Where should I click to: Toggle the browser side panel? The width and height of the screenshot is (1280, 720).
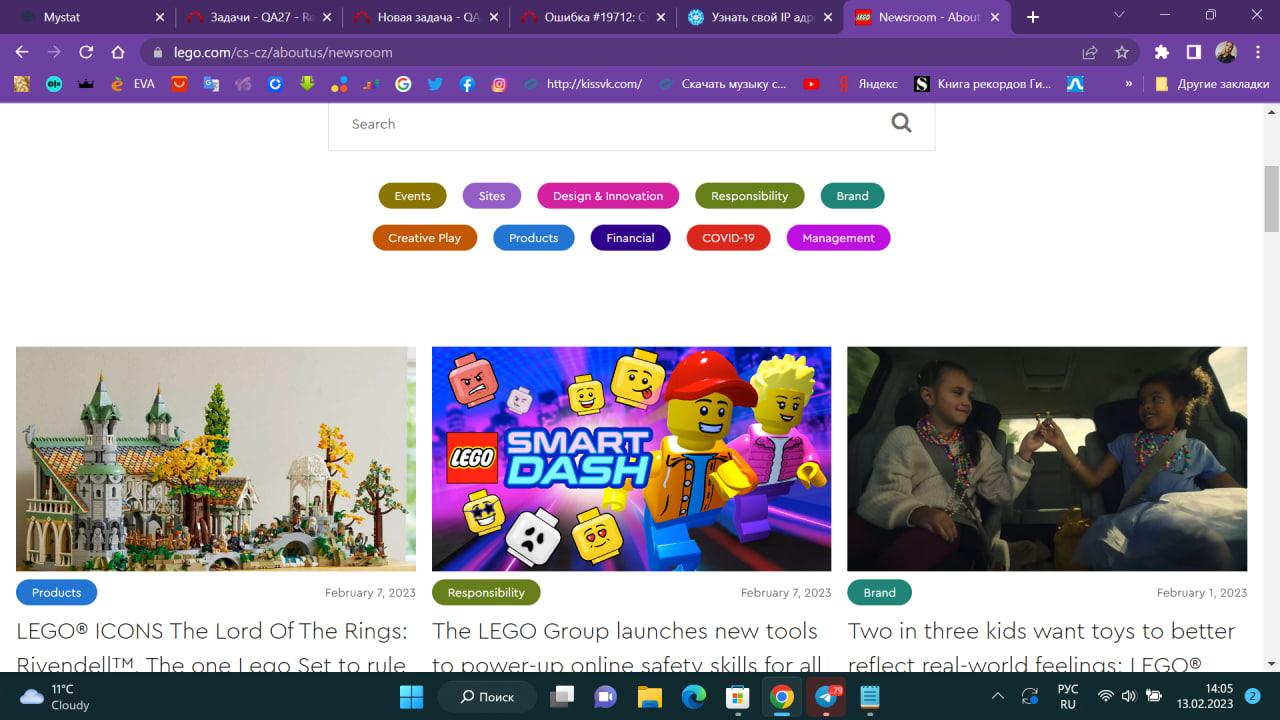[1193, 52]
